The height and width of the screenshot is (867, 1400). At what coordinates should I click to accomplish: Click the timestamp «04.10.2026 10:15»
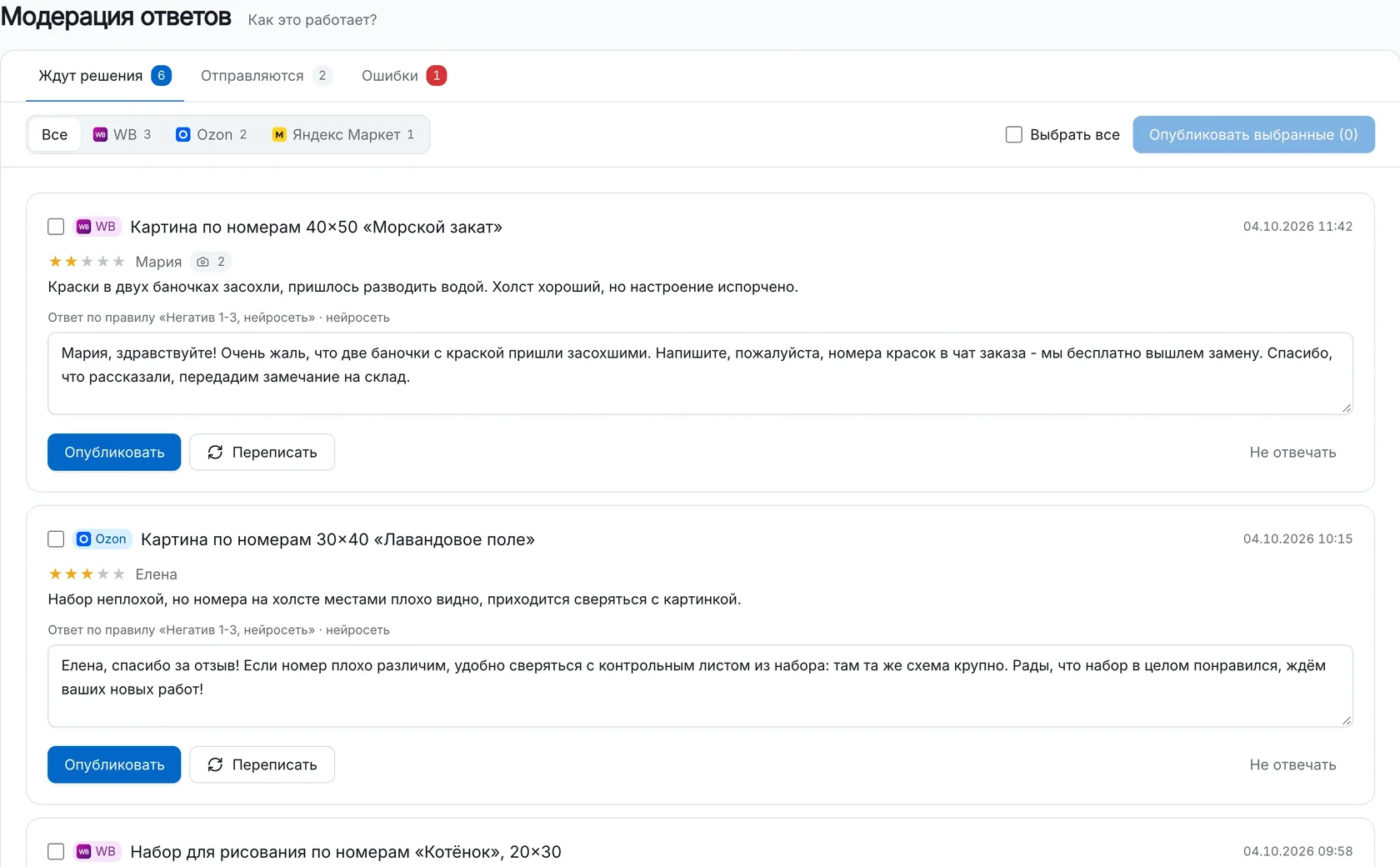pyautogui.click(x=1297, y=539)
